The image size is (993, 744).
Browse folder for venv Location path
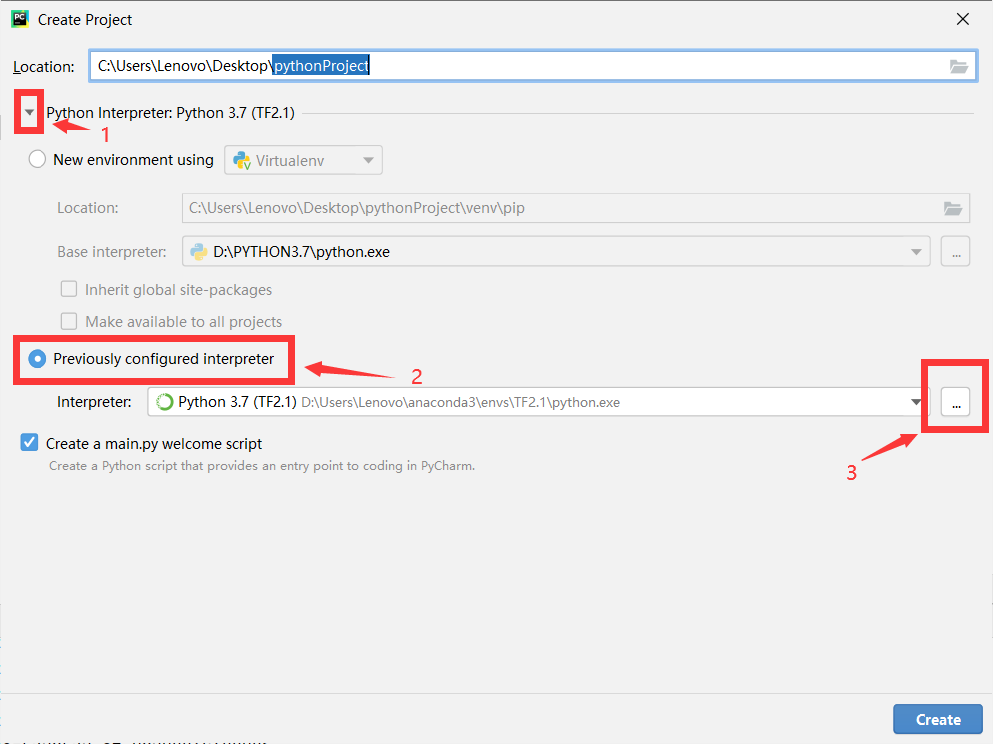(952, 208)
